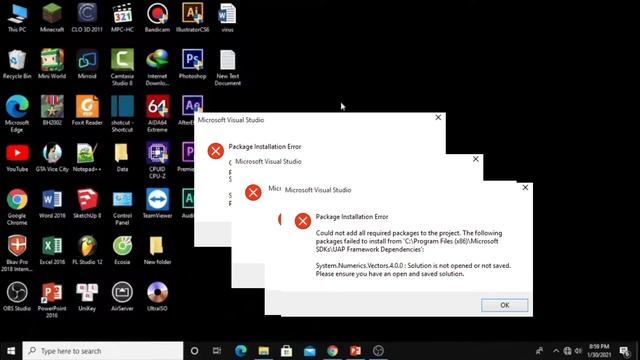This screenshot has height=360, width=640.
Task: Select the Internet Download Manager icon
Action: (157, 67)
